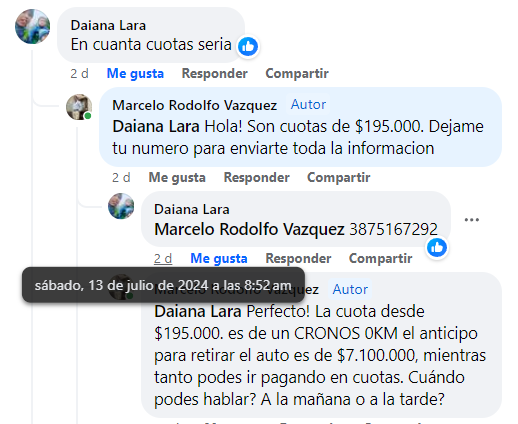Viewport: 518px width, 424px height.
Task: Reply to Daiana's 'En cuanta cuotas seria' comment
Action: pos(215,74)
